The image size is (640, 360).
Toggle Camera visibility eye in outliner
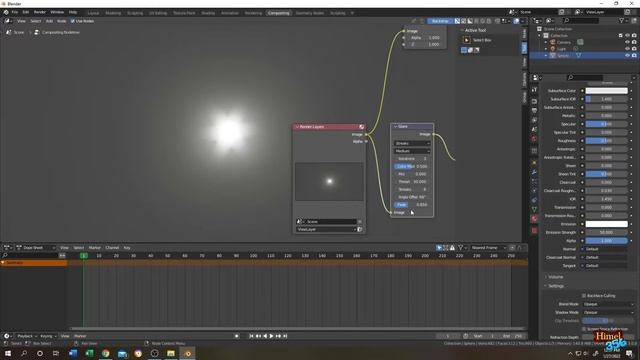tap(627, 42)
